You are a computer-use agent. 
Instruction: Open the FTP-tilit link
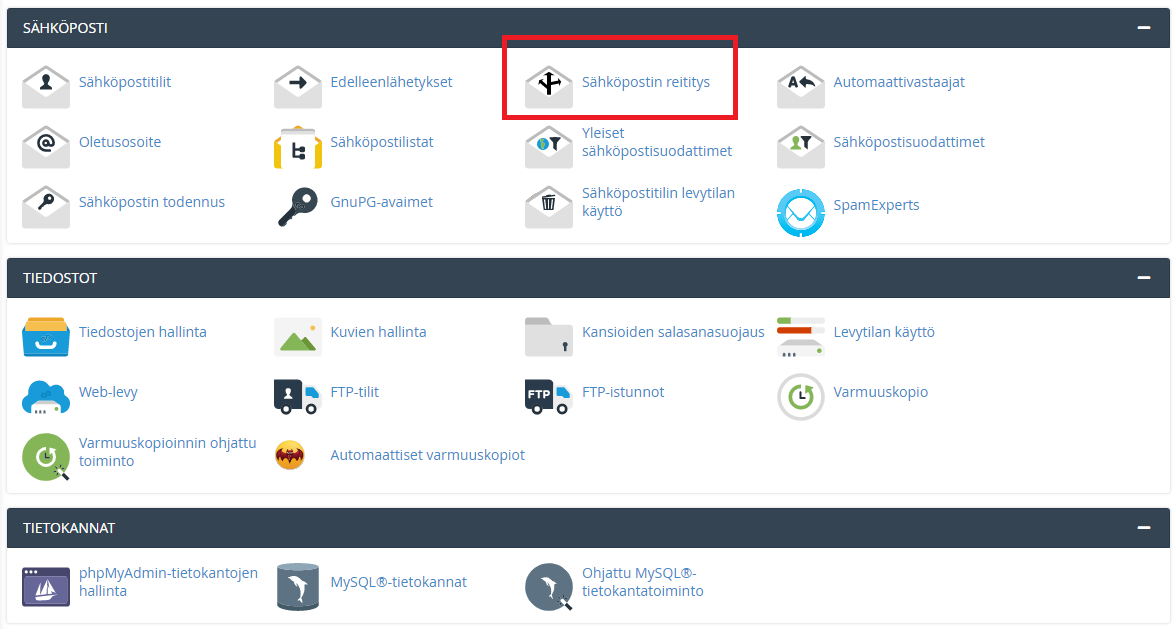pyautogui.click(x=355, y=392)
